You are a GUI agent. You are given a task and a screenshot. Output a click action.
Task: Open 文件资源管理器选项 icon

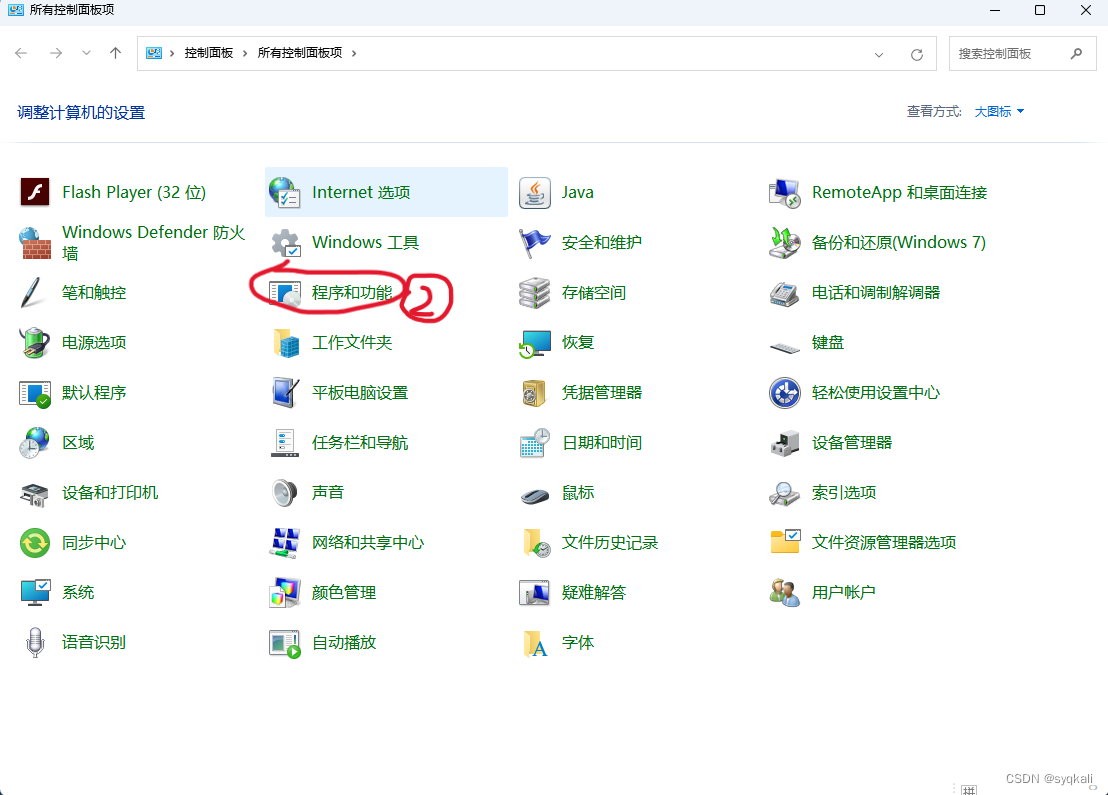click(784, 541)
